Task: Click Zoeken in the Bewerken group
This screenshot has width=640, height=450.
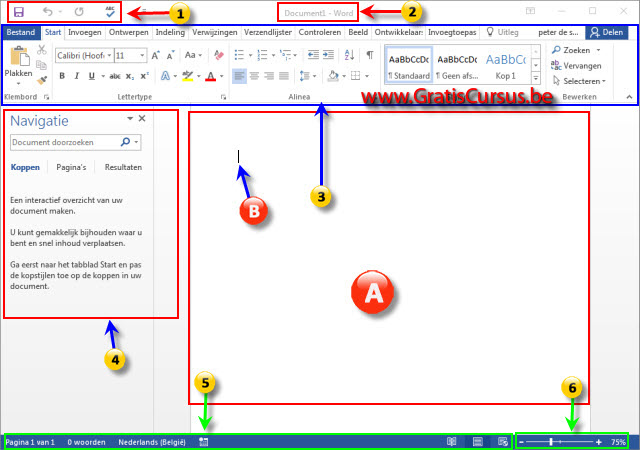Action: click(x=576, y=50)
